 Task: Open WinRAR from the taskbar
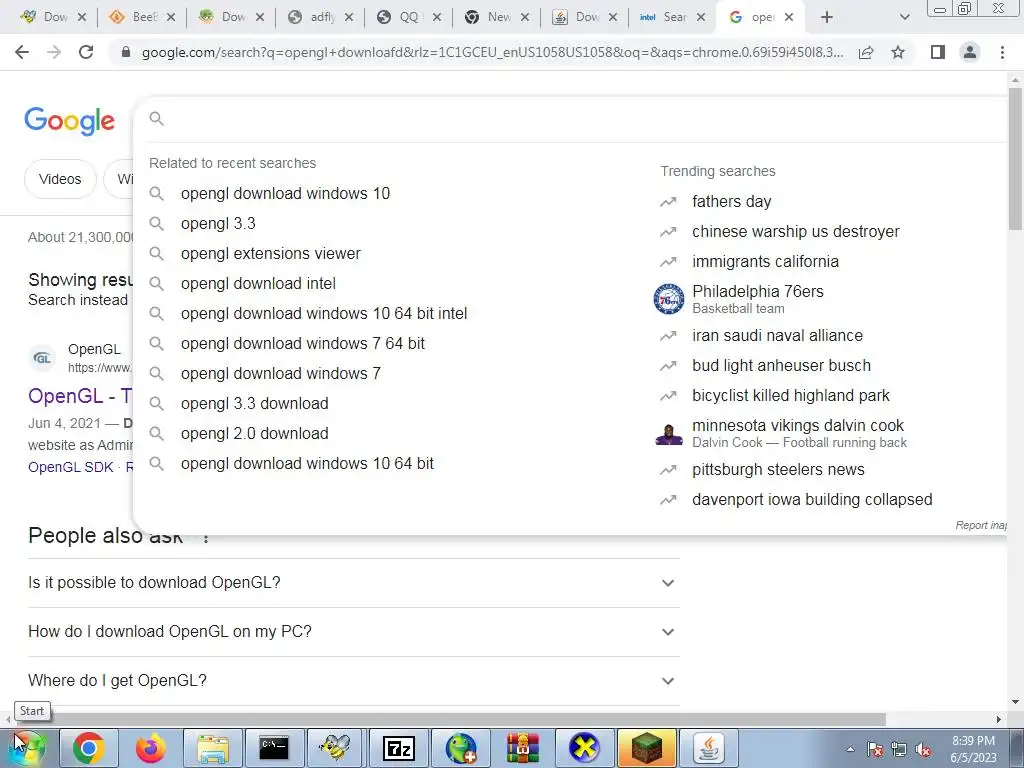pos(522,748)
